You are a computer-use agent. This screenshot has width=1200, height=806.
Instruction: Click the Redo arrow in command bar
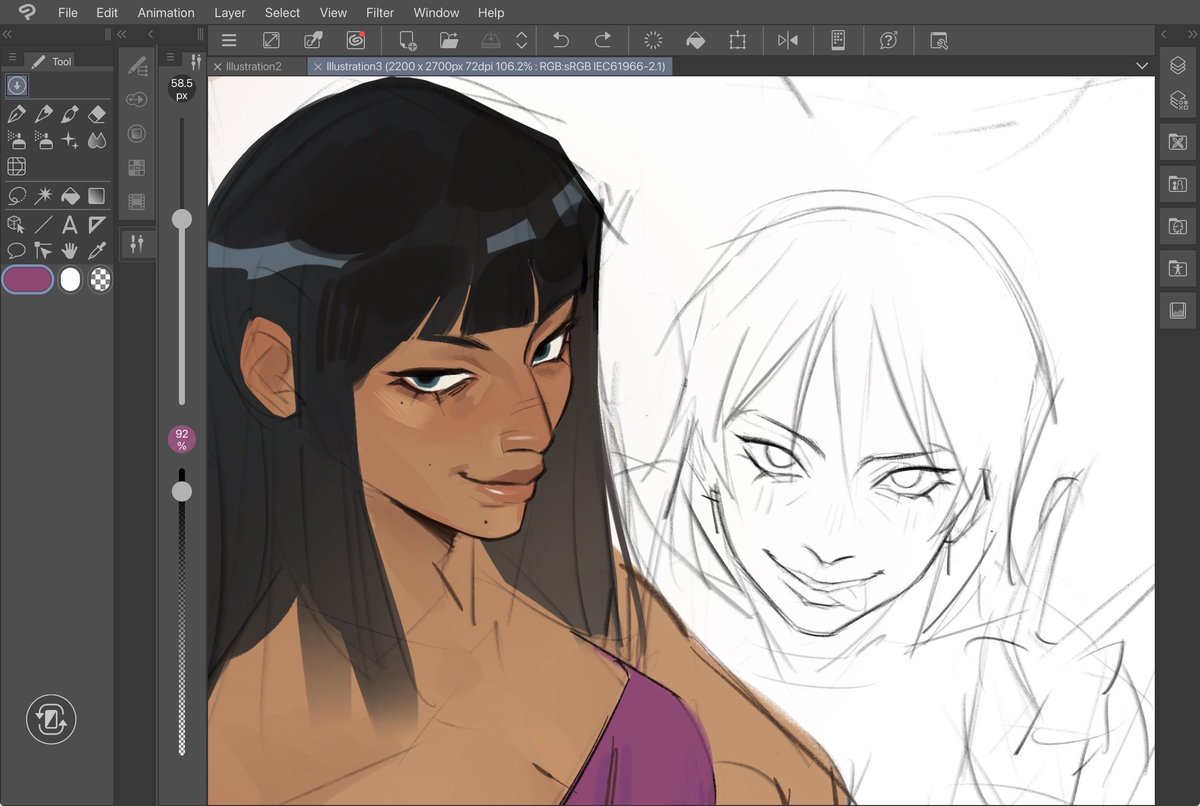pos(602,40)
